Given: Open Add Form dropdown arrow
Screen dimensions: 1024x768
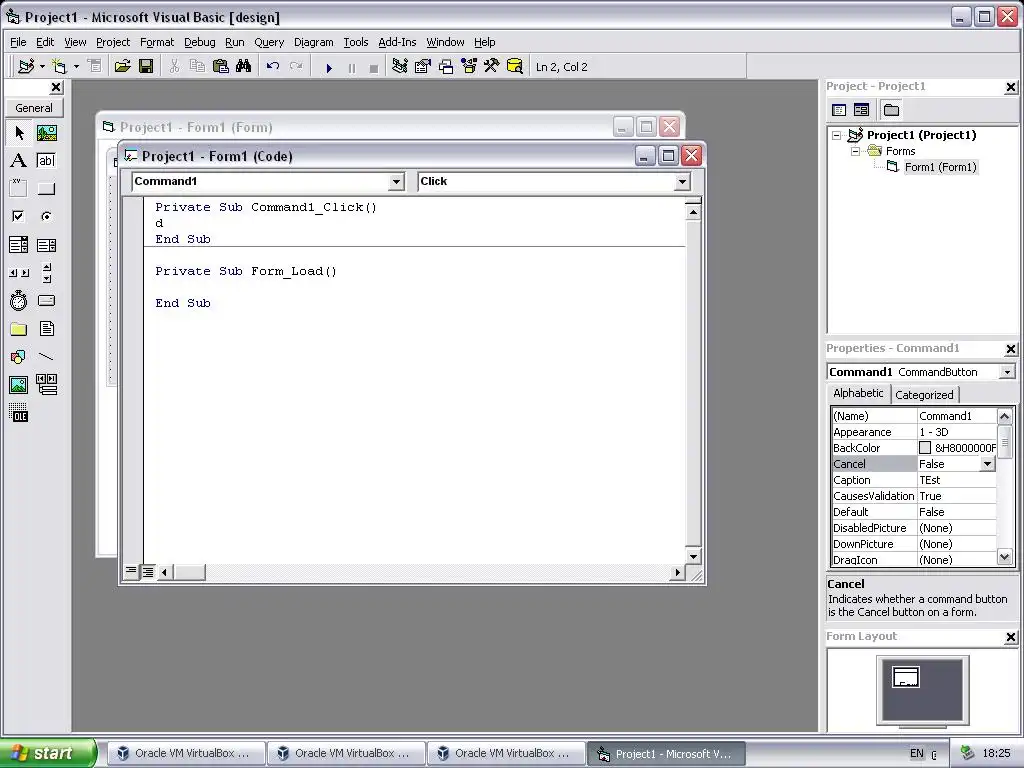Looking at the screenshot, I should [76, 67].
